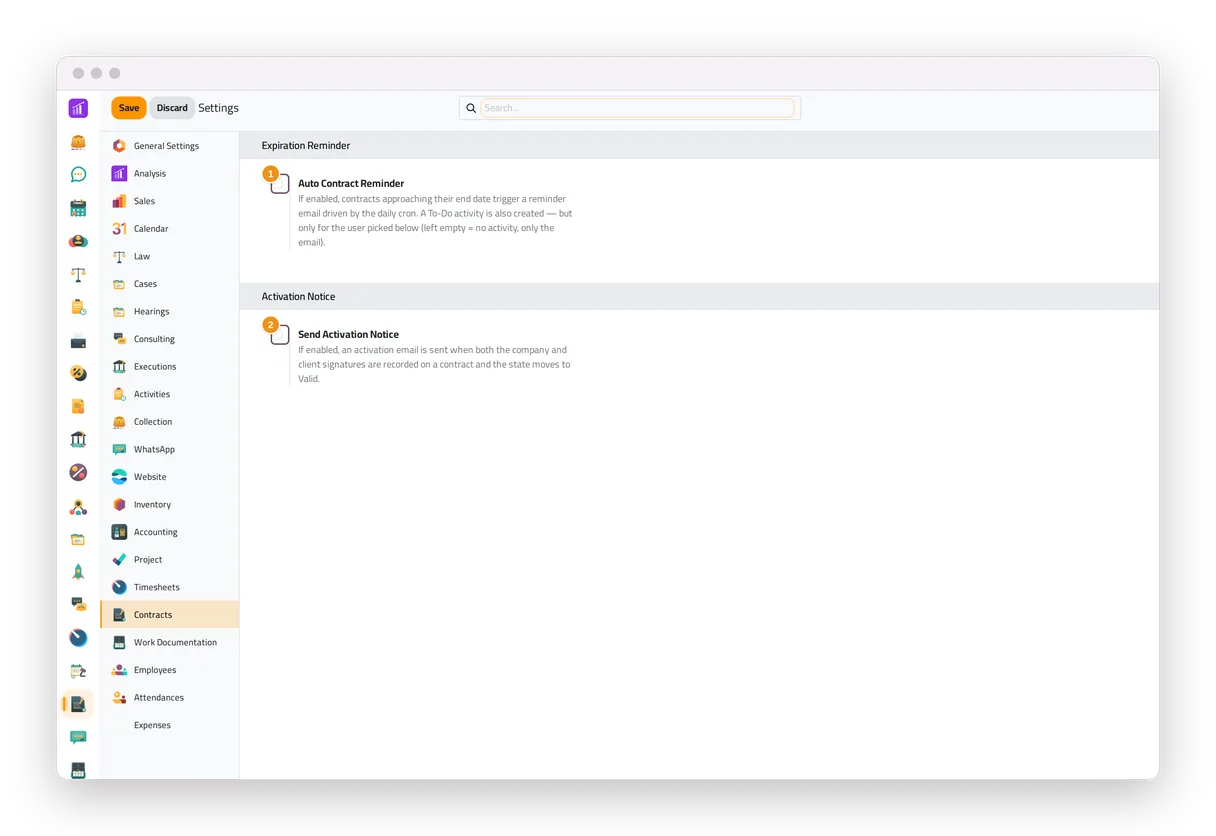Discard the unsaved settings changes

[x=172, y=108]
